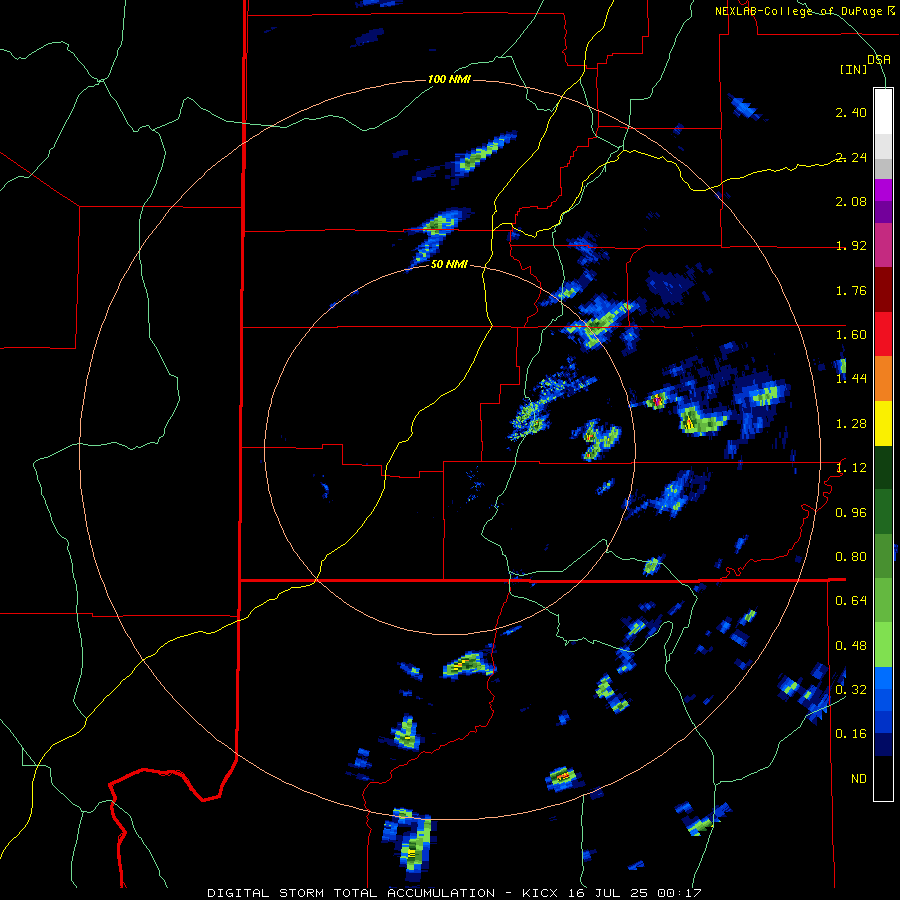The height and width of the screenshot is (900, 900).
Task: Click the 50 NMI range ring label
Action: click(x=449, y=264)
